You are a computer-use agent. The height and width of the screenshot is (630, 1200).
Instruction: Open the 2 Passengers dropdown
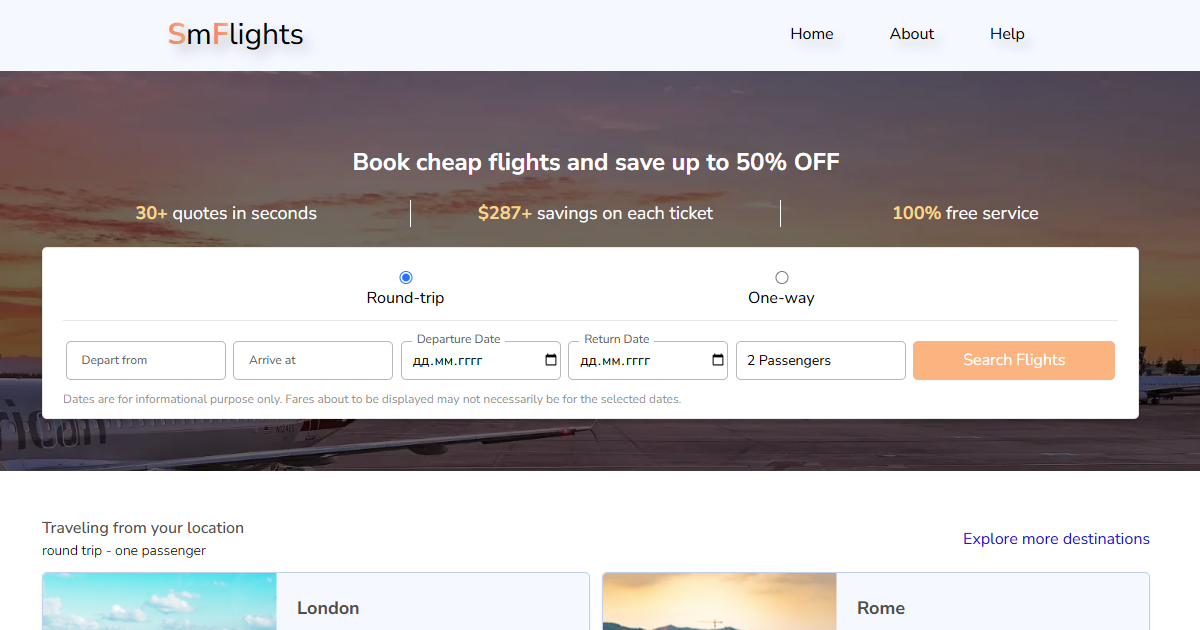(820, 361)
